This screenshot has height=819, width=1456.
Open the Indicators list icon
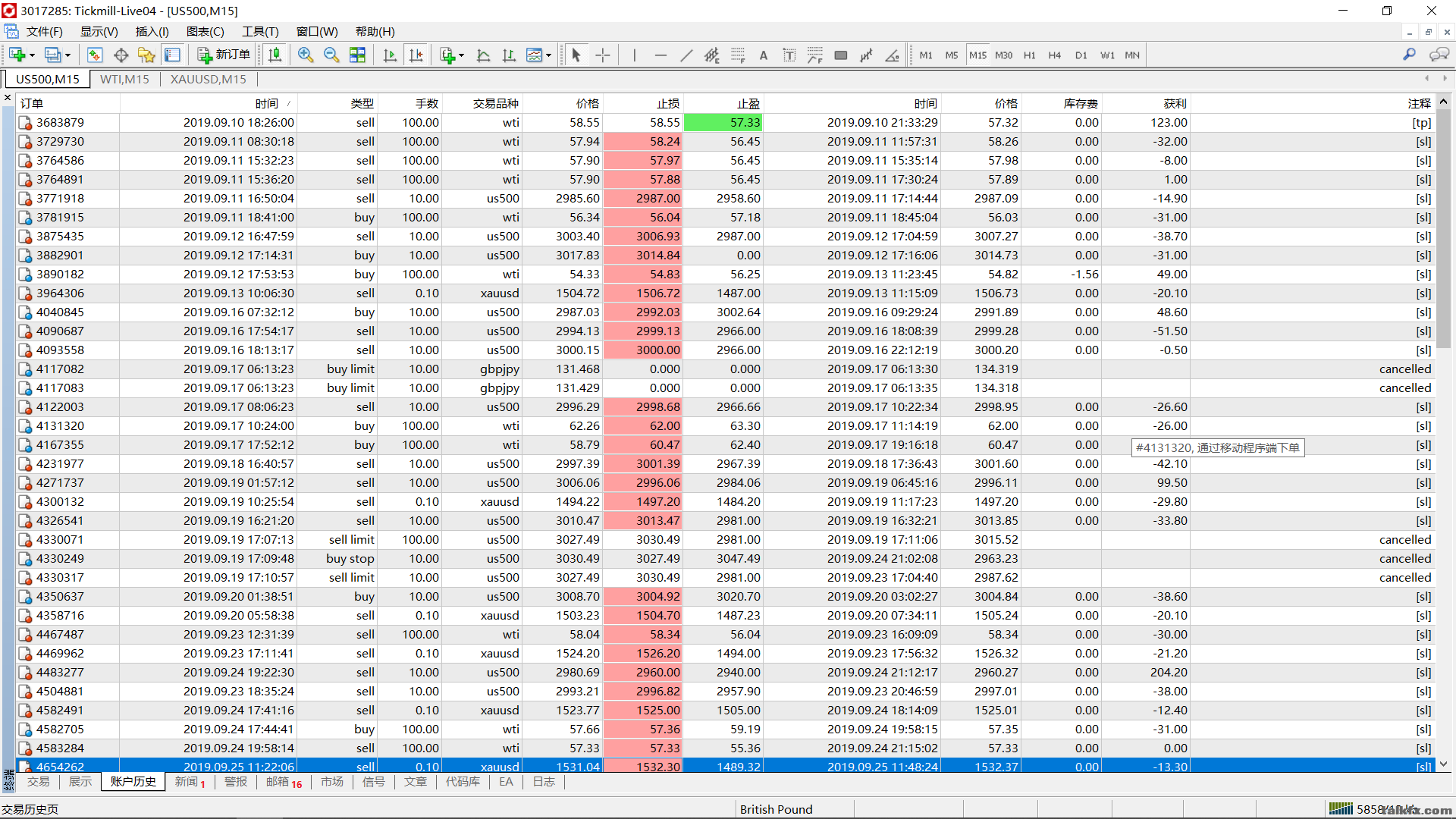(447, 55)
